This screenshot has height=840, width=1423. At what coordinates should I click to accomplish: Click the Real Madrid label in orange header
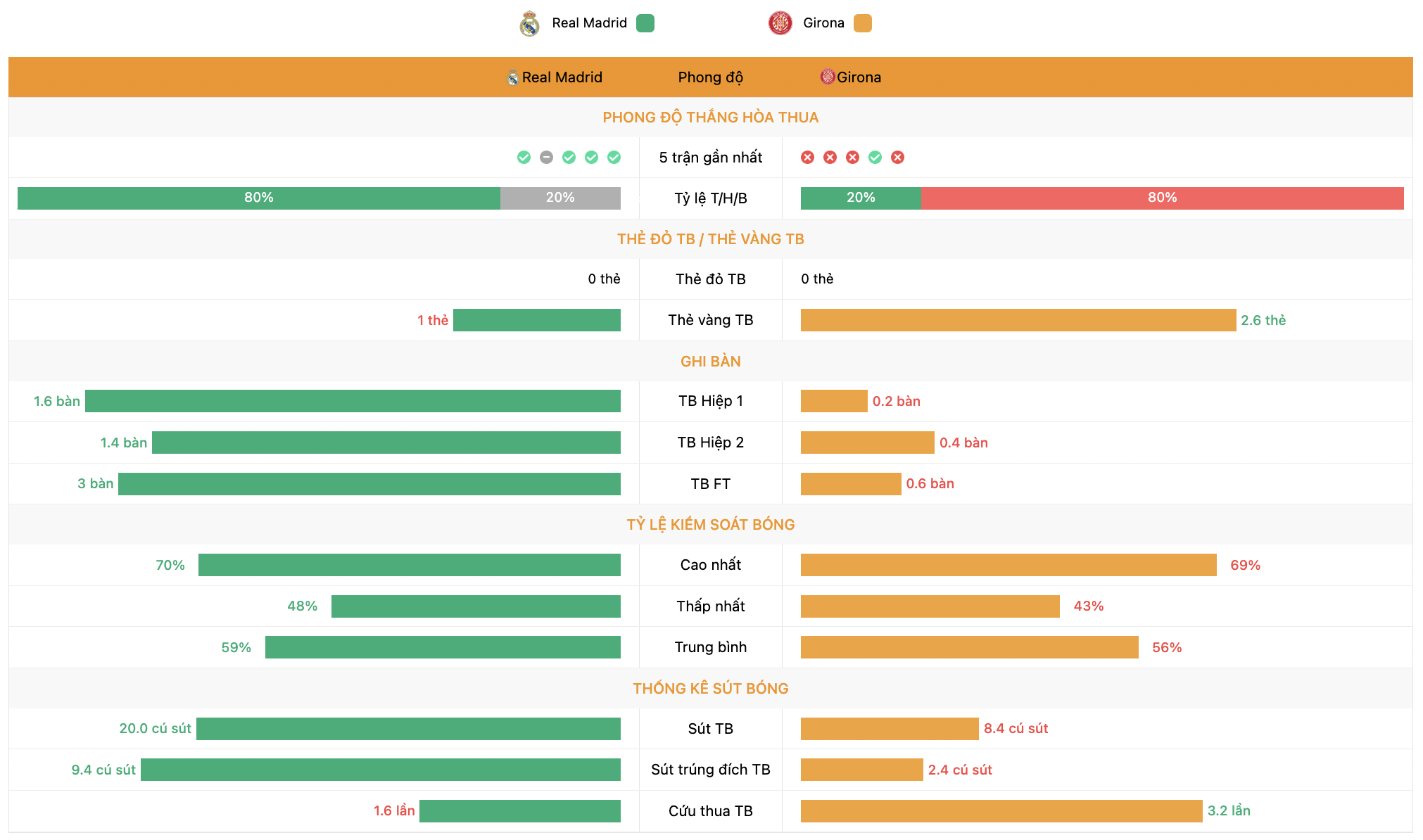[x=562, y=77]
